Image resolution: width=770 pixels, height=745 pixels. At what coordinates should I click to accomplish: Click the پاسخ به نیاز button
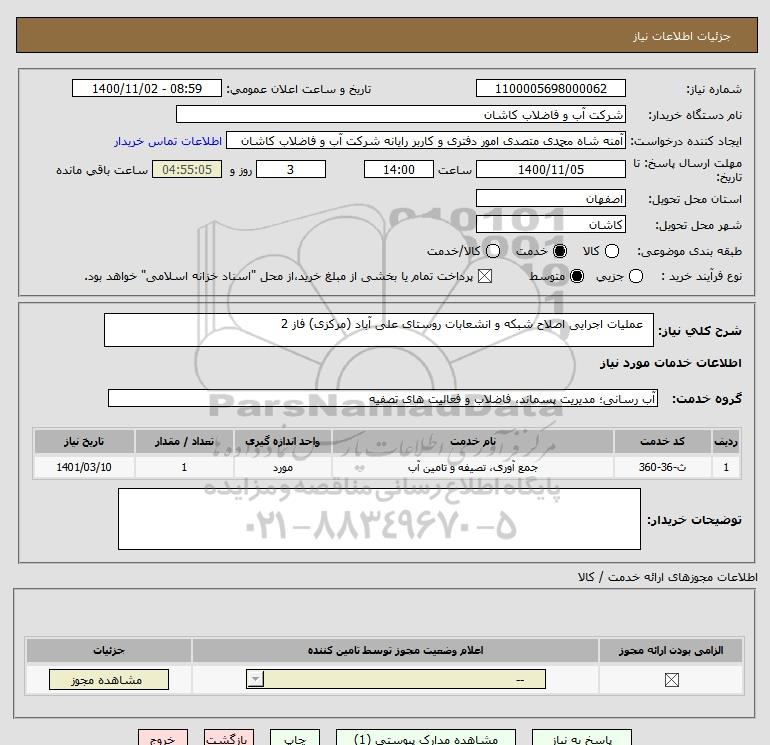[x=582, y=738]
